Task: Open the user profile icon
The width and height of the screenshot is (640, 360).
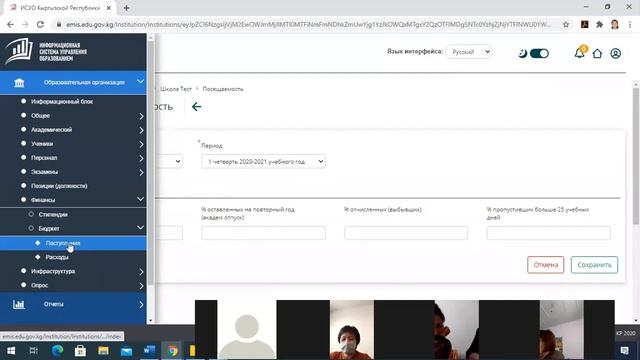Action: click(x=616, y=53)
